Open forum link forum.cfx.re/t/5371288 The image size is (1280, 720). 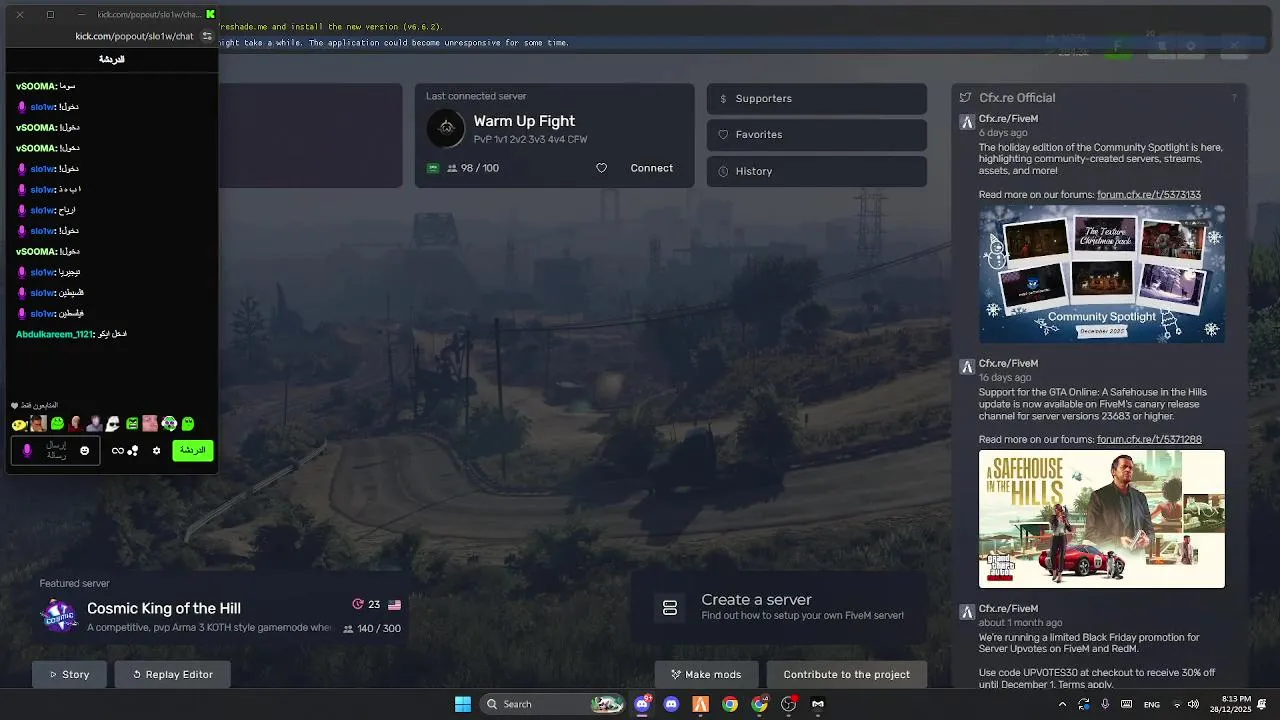[1149, 439]
